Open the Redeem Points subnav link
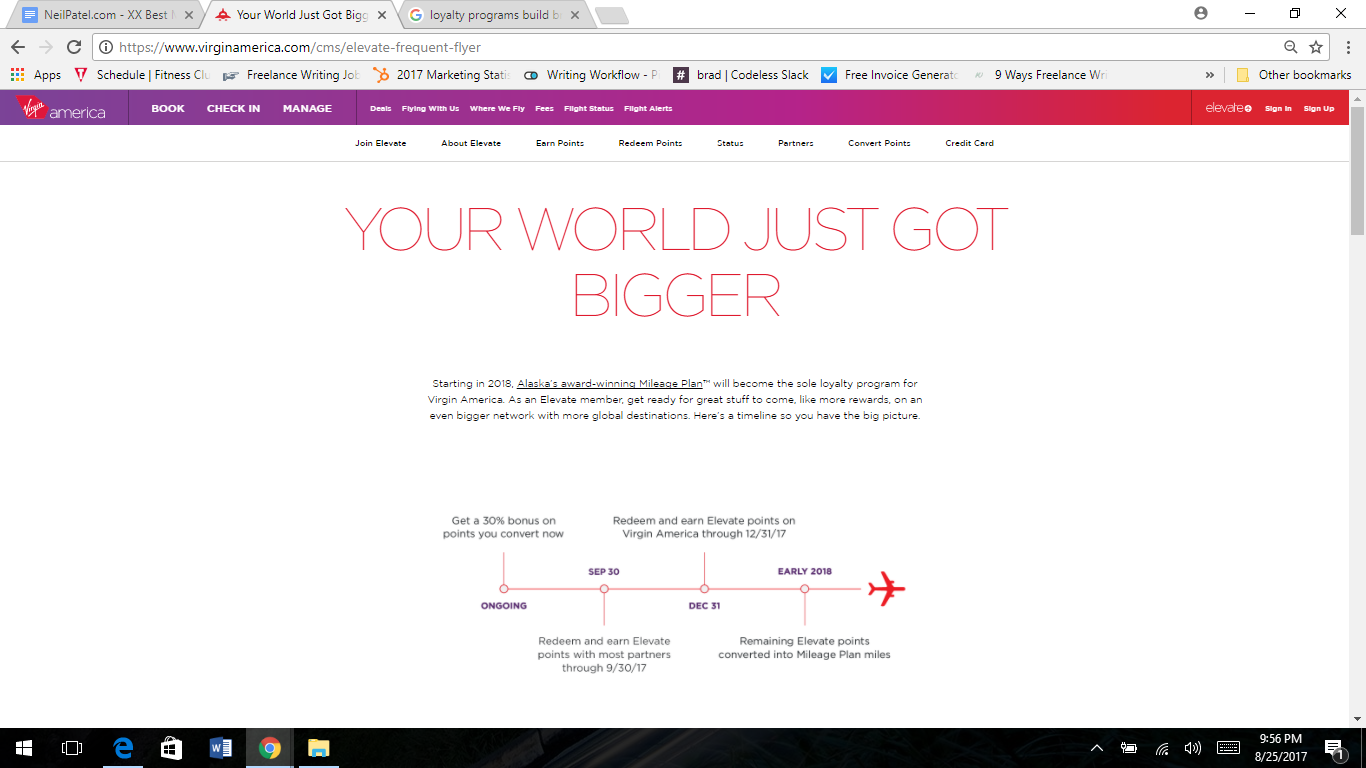The height and width of the screenshot is (768, 1366). click(650, 143)
